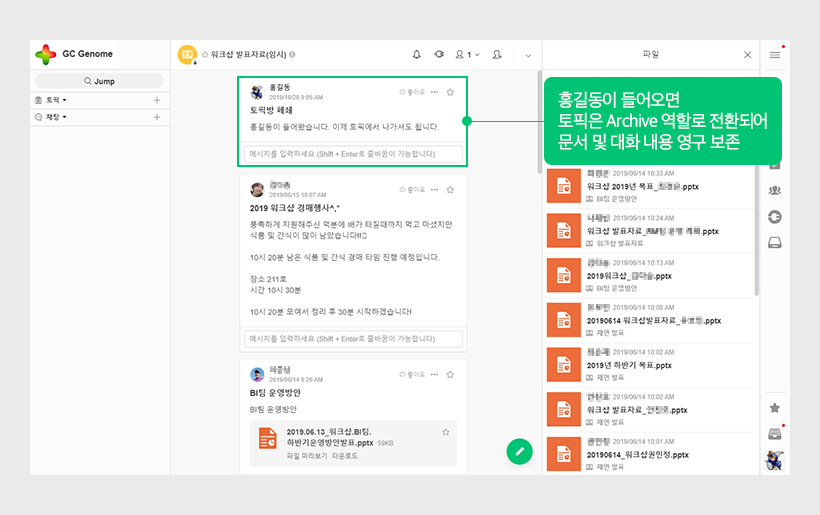Click the starred items icon in right sidebar
820x515 pixels.
coord(774,408)
